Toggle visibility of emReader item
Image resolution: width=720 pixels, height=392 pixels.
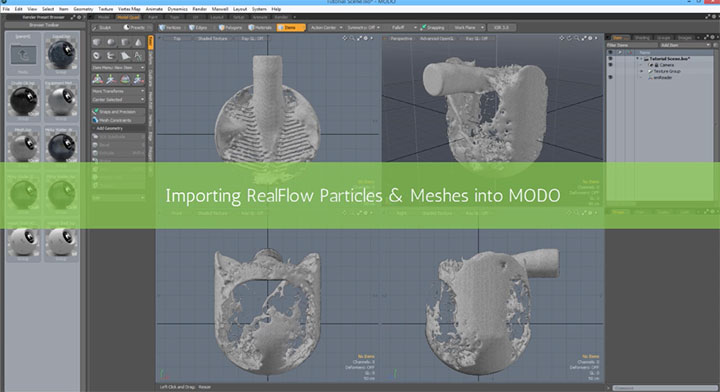[x=610, y=78]
